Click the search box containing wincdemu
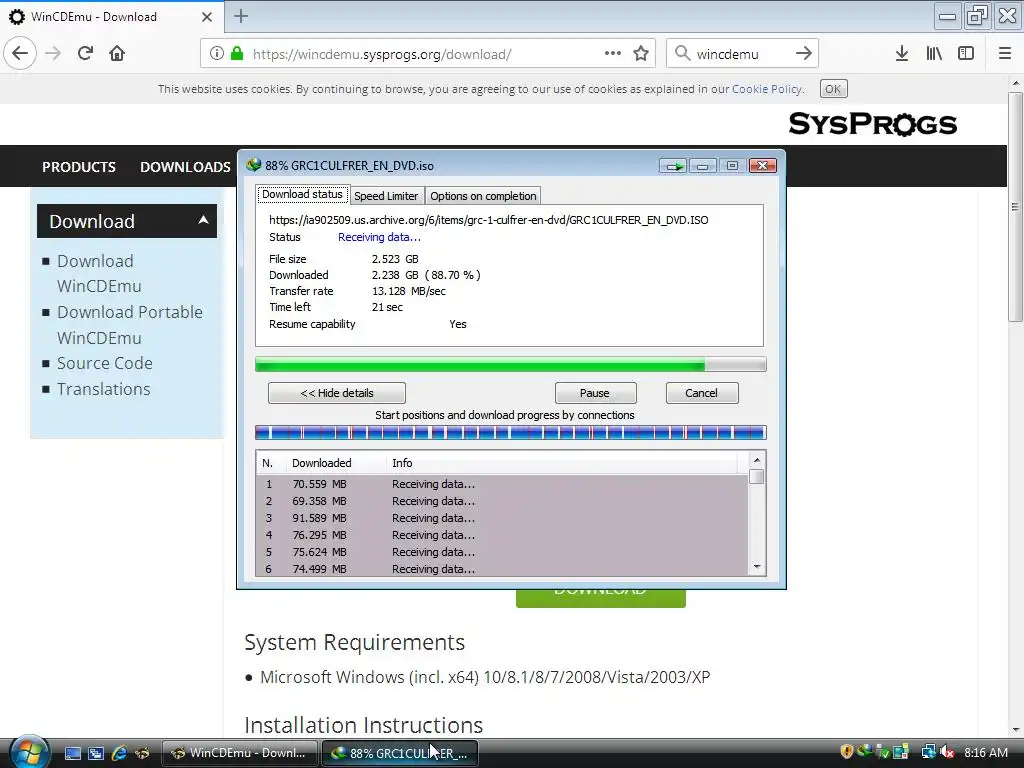The height and width of the screenshot is (768, 1024). coord(742,54)
